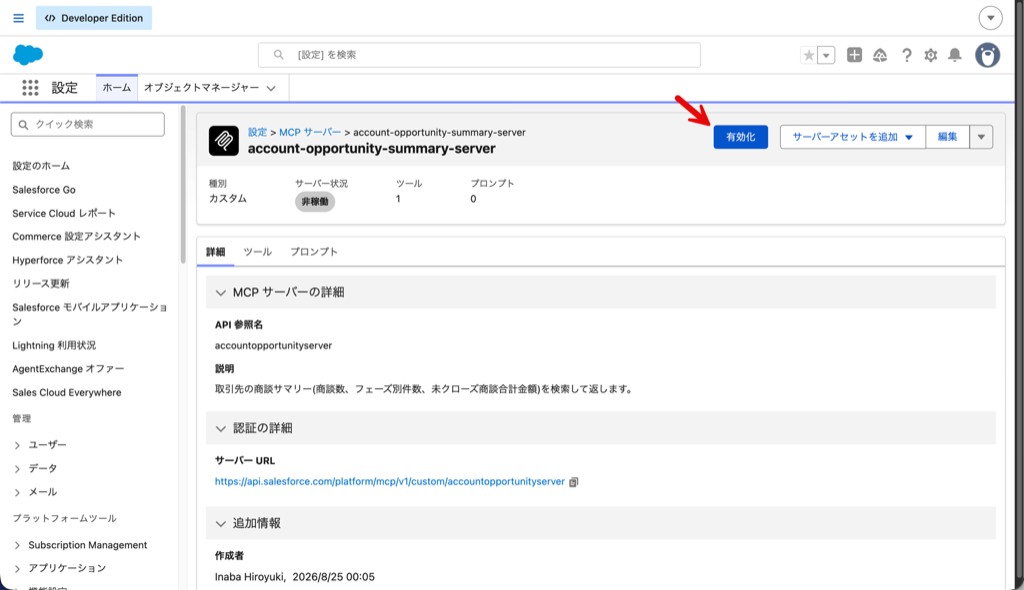Viewport: 1024px width, 590px height.
Task: Click the 非稼働 server status badge
Action: [x=315, y=201]
